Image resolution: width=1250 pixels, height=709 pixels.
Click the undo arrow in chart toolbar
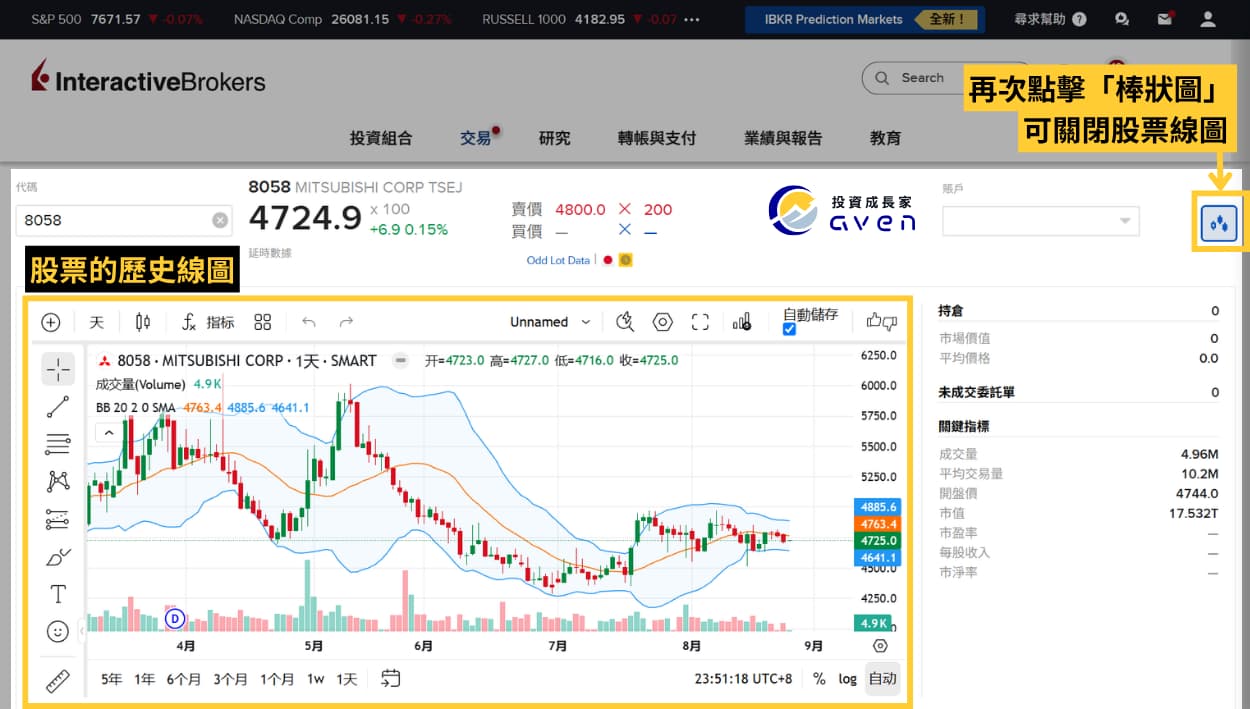(x=309, y=322)
